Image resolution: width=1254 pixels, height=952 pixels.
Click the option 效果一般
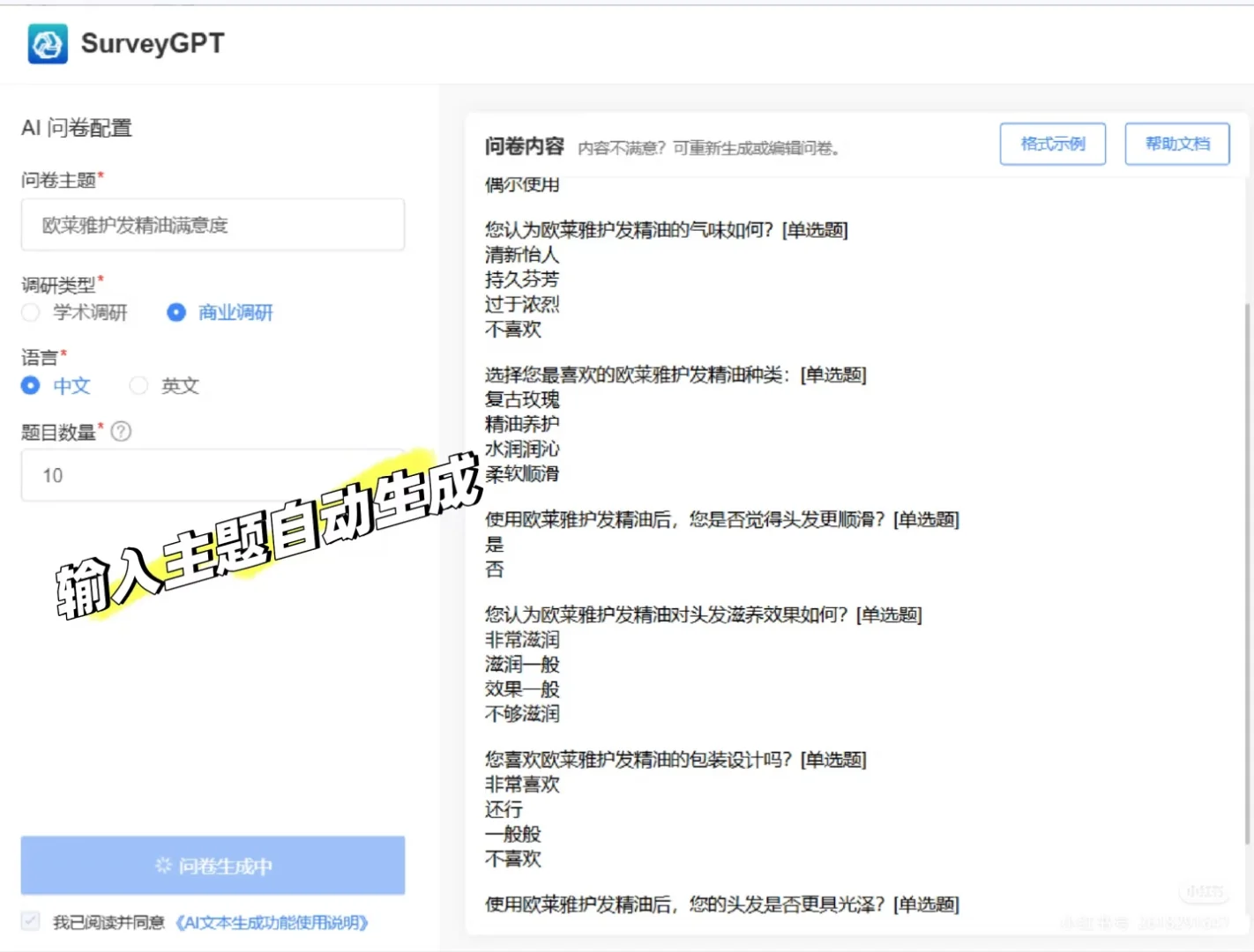pos(522,688)
